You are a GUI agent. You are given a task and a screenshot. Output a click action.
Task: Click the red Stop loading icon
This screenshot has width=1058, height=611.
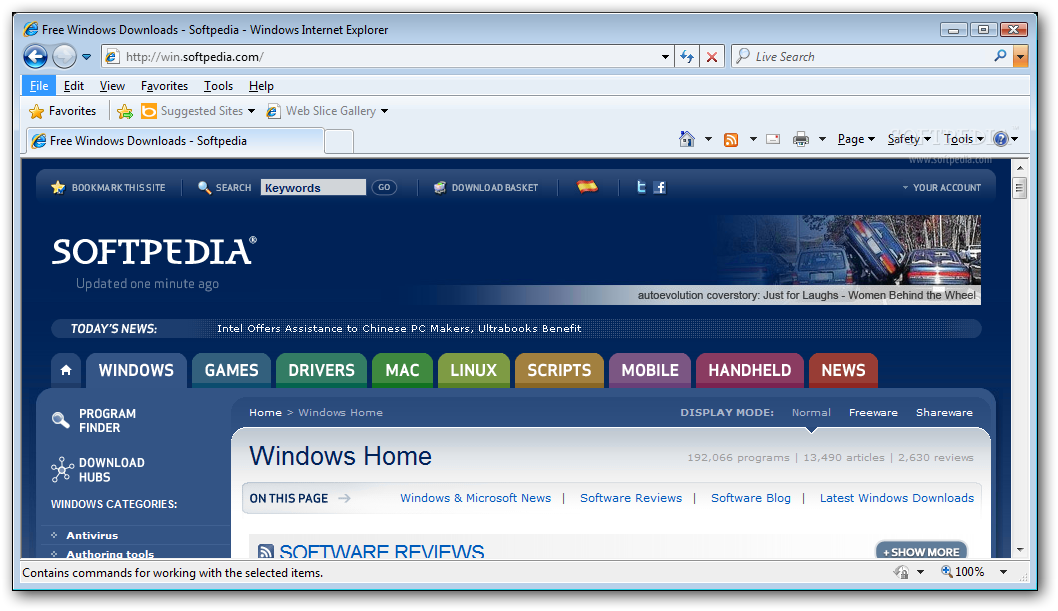pyautogui.click(x=711, y=57)
